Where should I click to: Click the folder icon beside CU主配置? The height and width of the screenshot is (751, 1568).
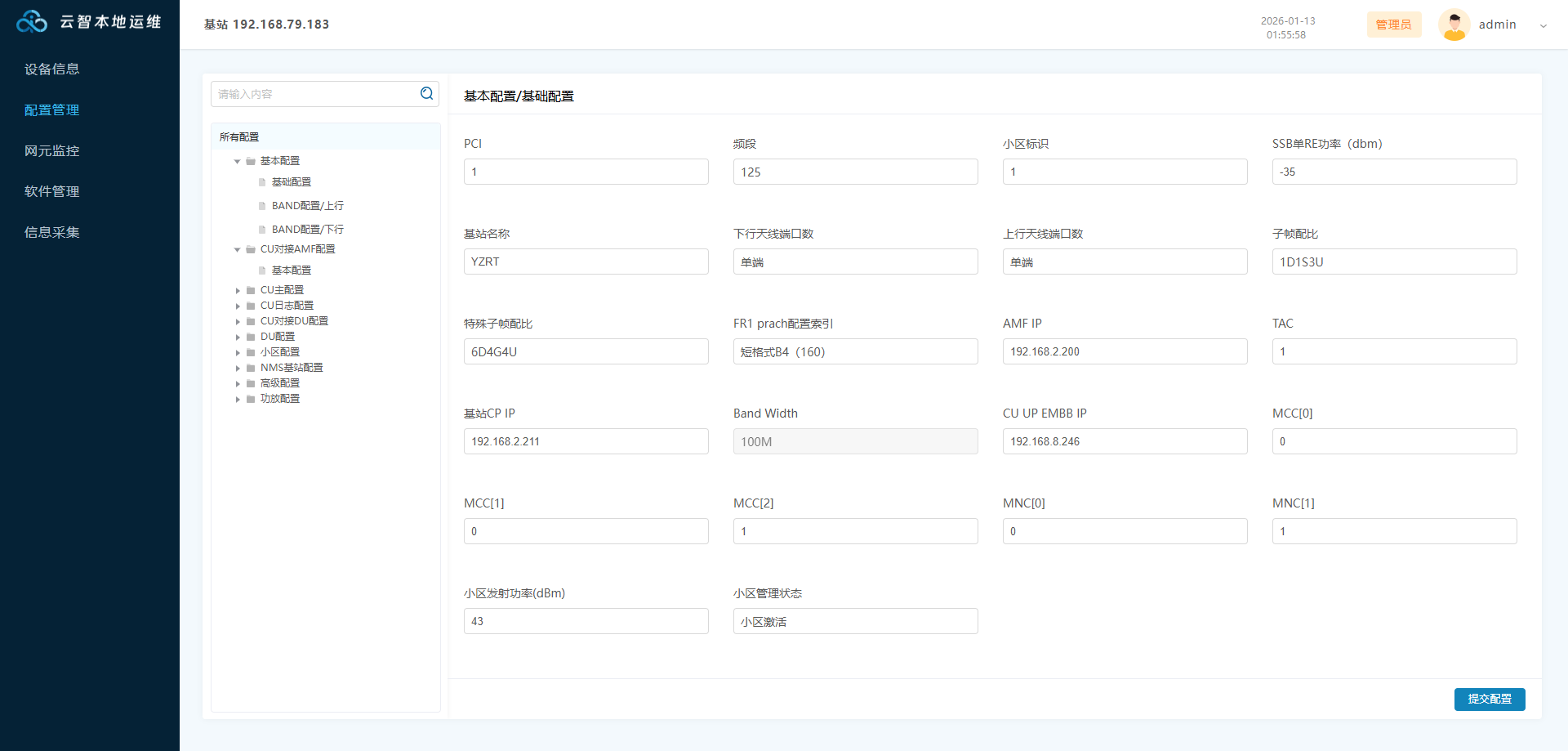[x=251, y=290]
